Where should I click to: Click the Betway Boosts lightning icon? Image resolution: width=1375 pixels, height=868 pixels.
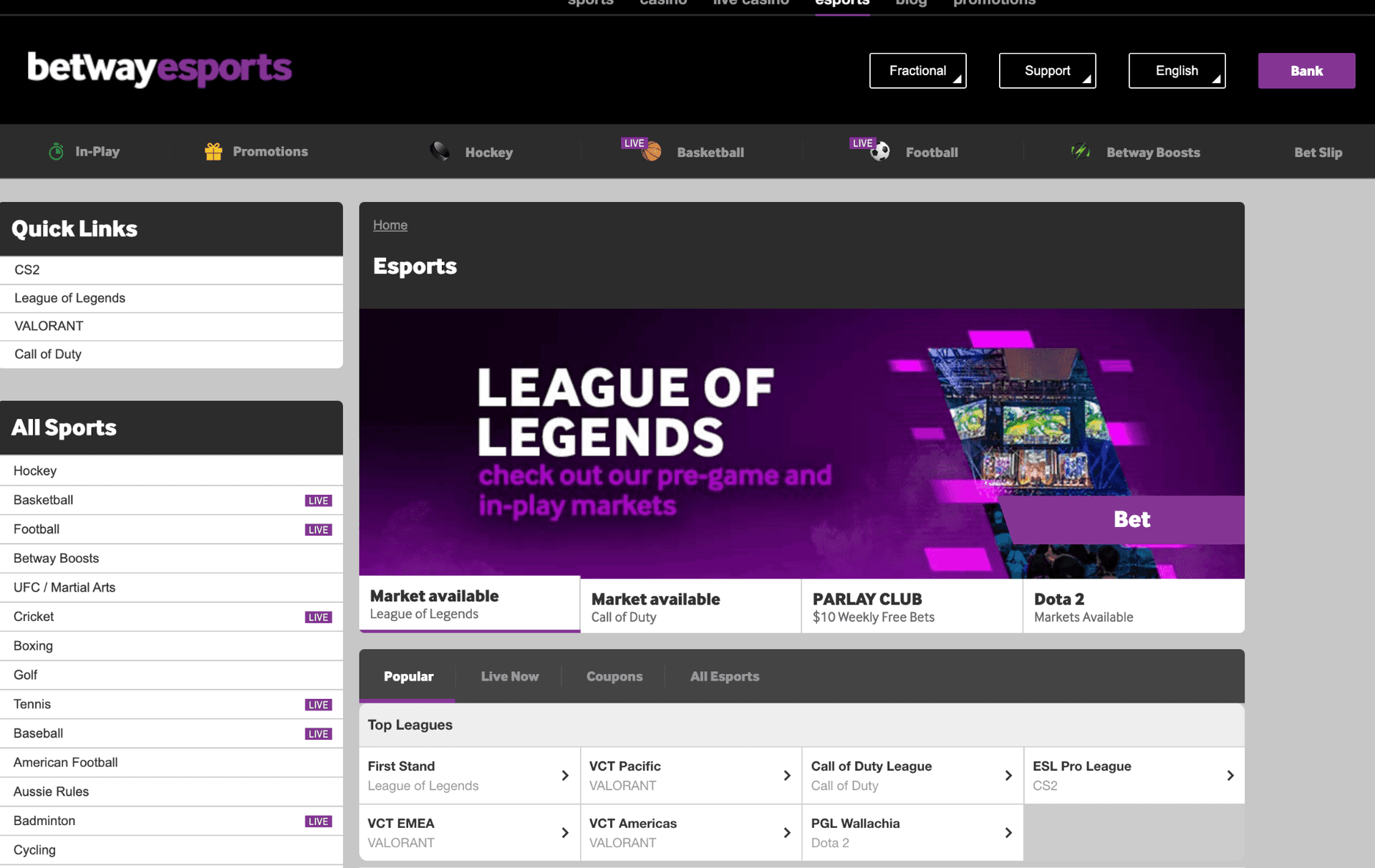(1080, 151)
